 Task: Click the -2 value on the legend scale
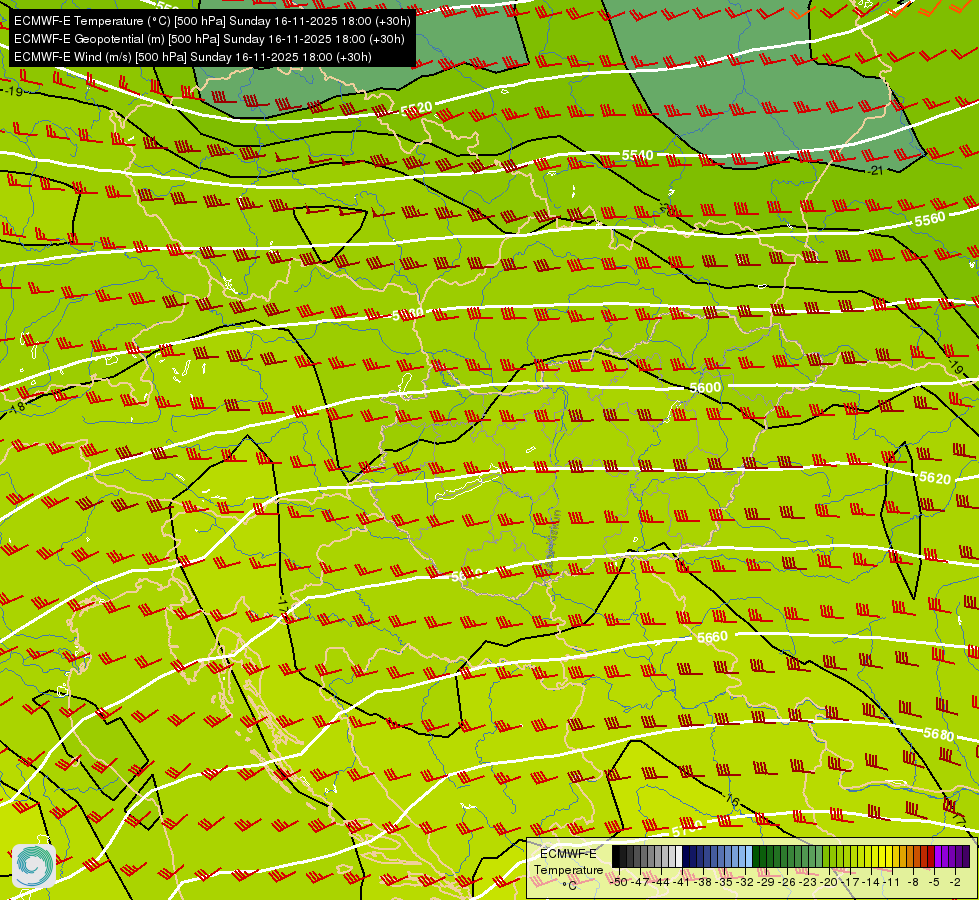[x=955, y=882]
